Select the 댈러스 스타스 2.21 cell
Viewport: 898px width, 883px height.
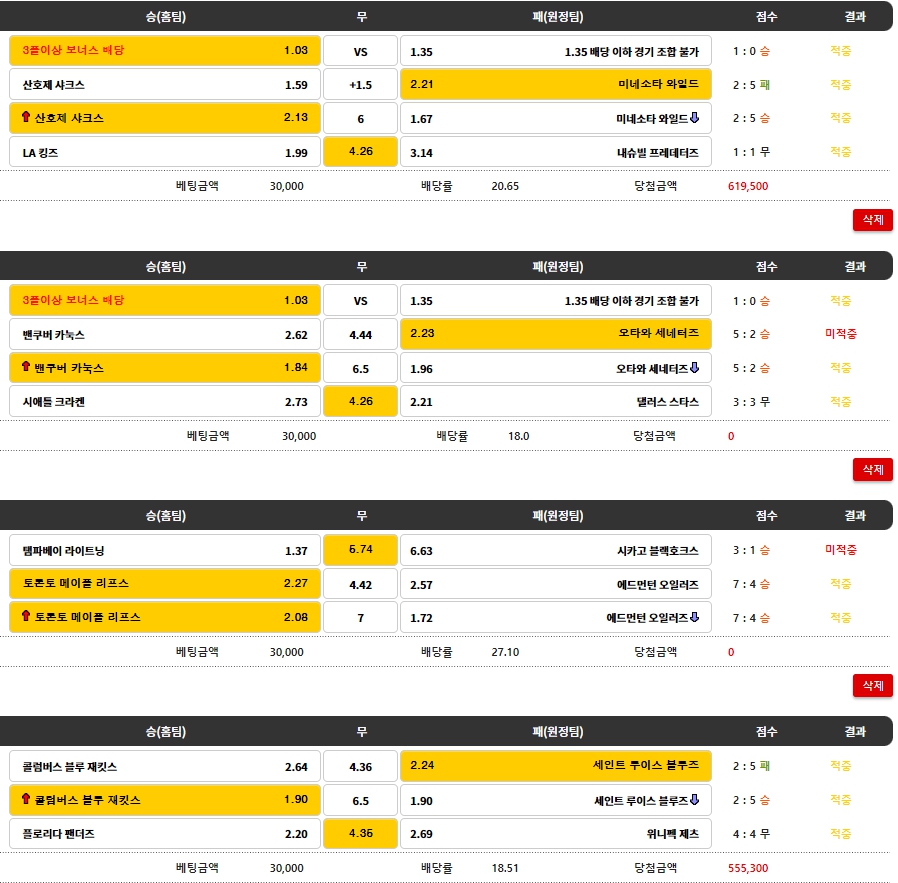click(x=556, y=401)
